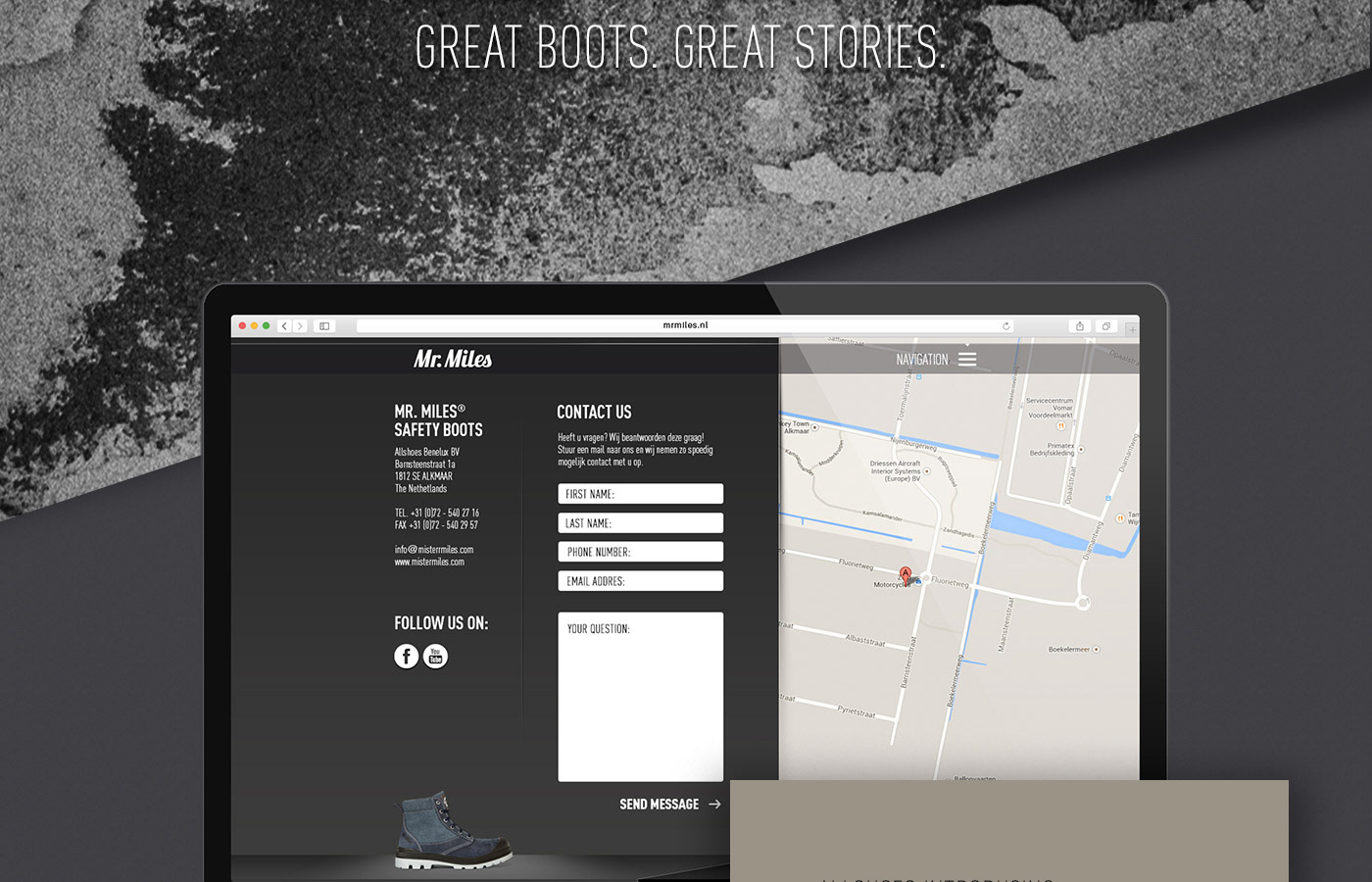Click the Send Message button

[x=669, y=804]
